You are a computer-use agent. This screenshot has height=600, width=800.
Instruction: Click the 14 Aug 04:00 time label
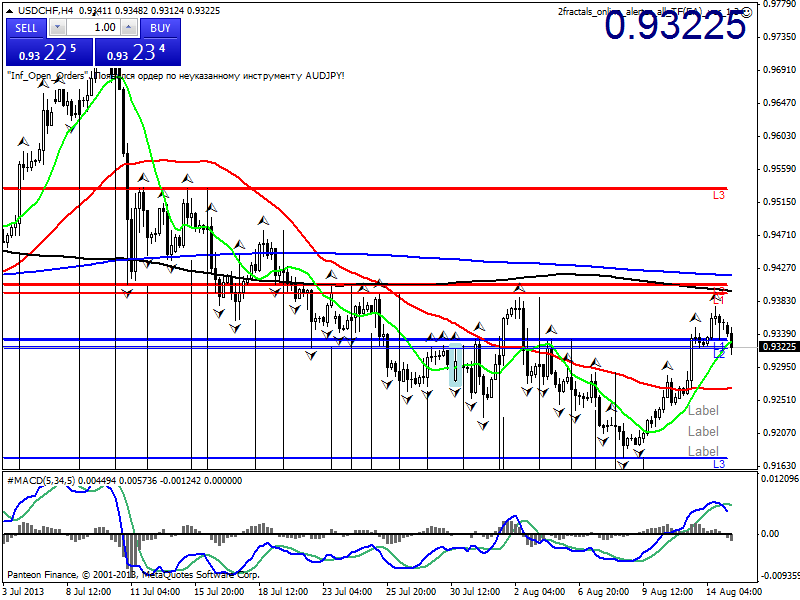point(734,592)
